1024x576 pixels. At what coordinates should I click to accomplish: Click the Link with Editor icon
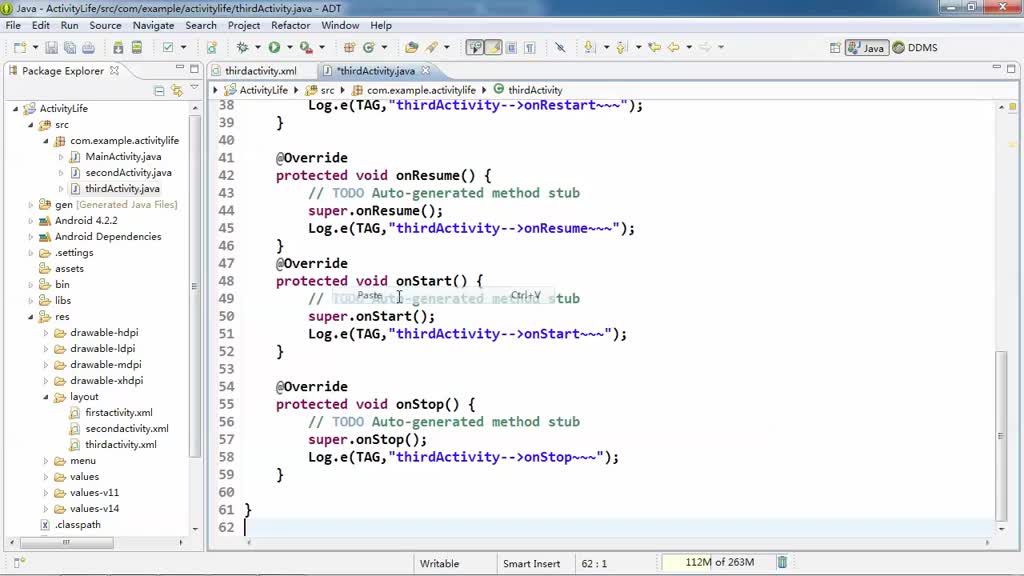[x=176, y=91]
